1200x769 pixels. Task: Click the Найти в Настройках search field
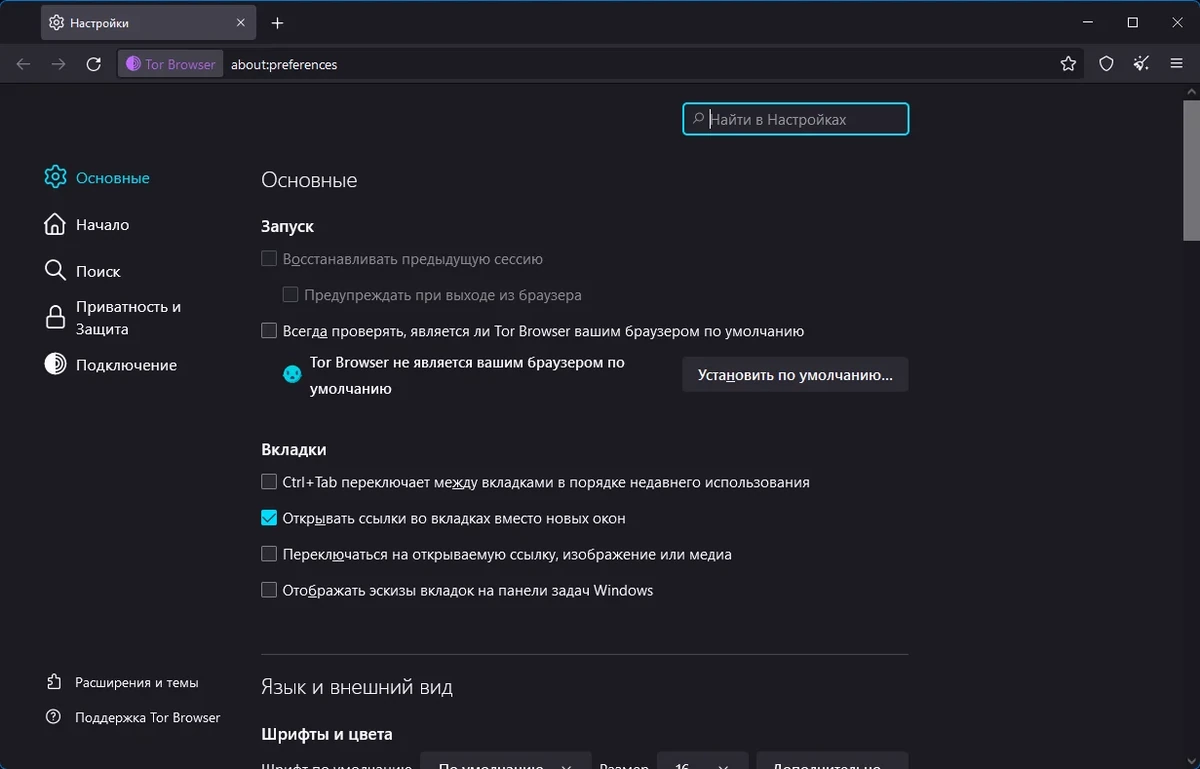(796, 119)
